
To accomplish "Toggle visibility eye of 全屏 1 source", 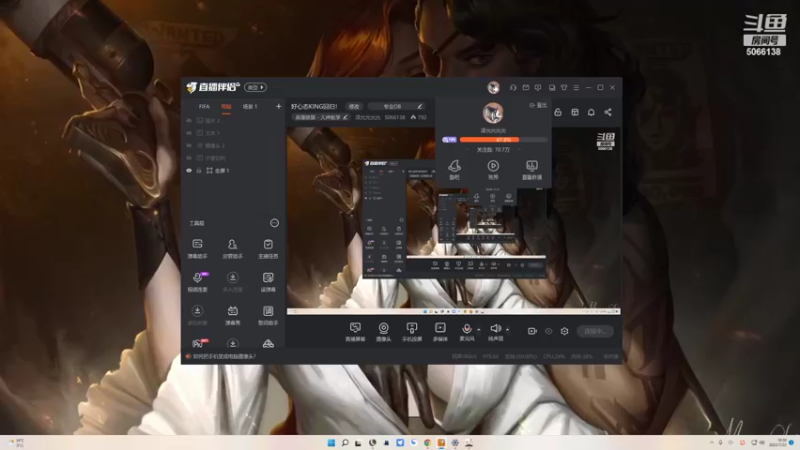I will (x=189, y=170).
